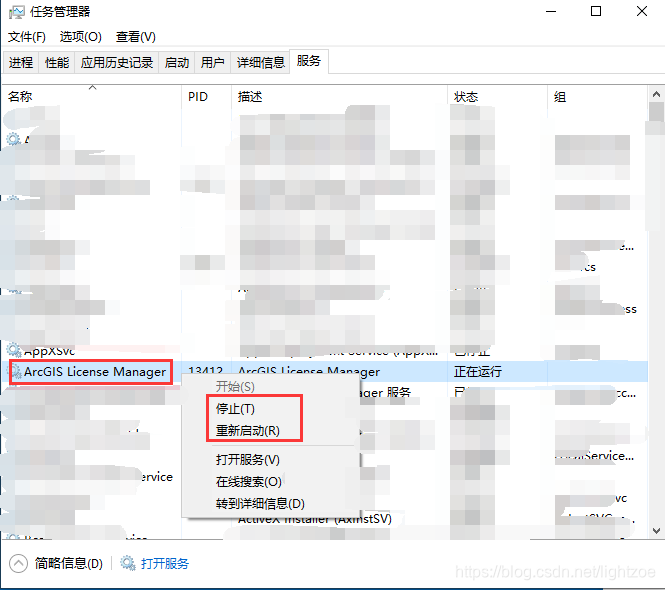Screen dimensions: 665x590
Task: Sort by the 组 column header
Action: pos(597,96)
